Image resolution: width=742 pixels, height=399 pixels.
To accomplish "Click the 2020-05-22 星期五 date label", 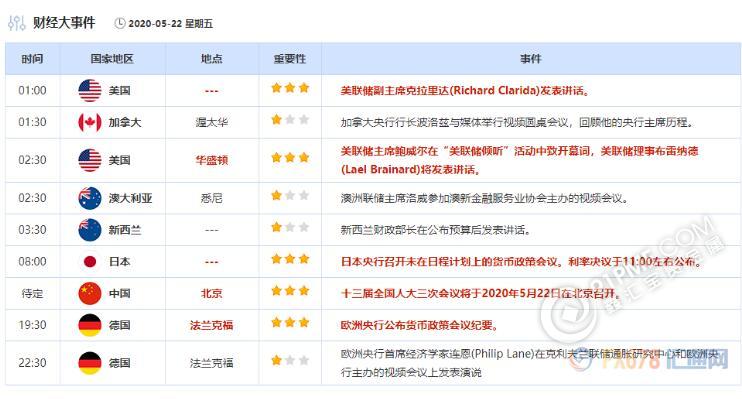I will 170,24.
